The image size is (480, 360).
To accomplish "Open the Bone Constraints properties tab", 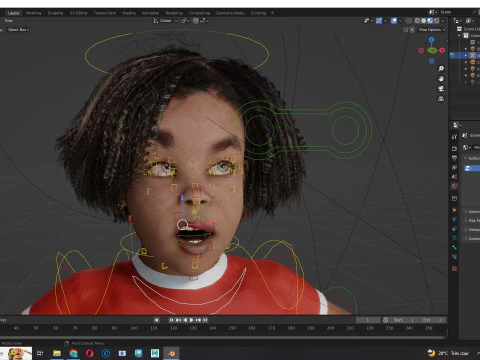I will click(x=454, y=257).
